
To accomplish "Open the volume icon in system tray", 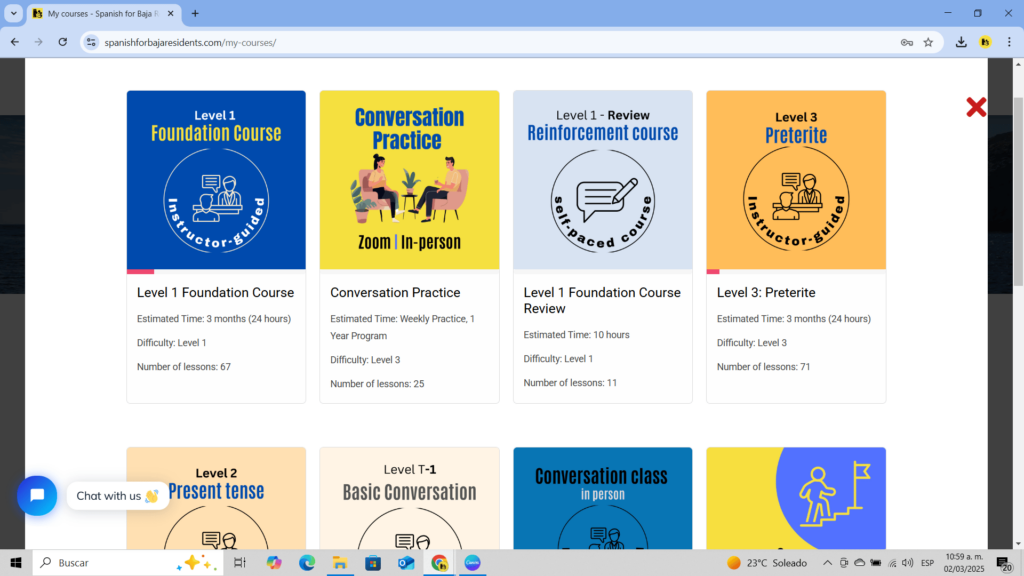I will click(x=908, y=562).
